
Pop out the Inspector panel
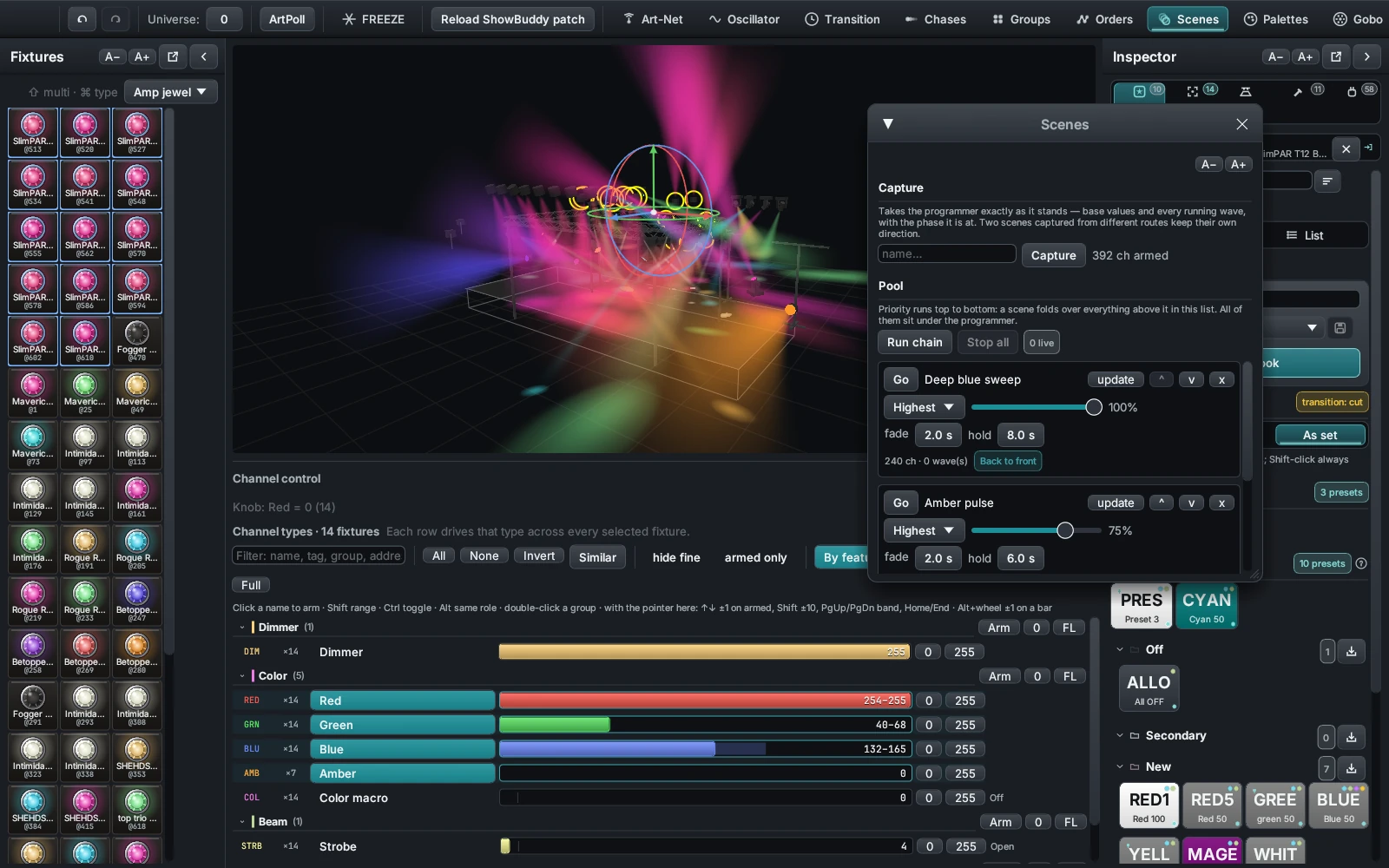point(1336,56)
